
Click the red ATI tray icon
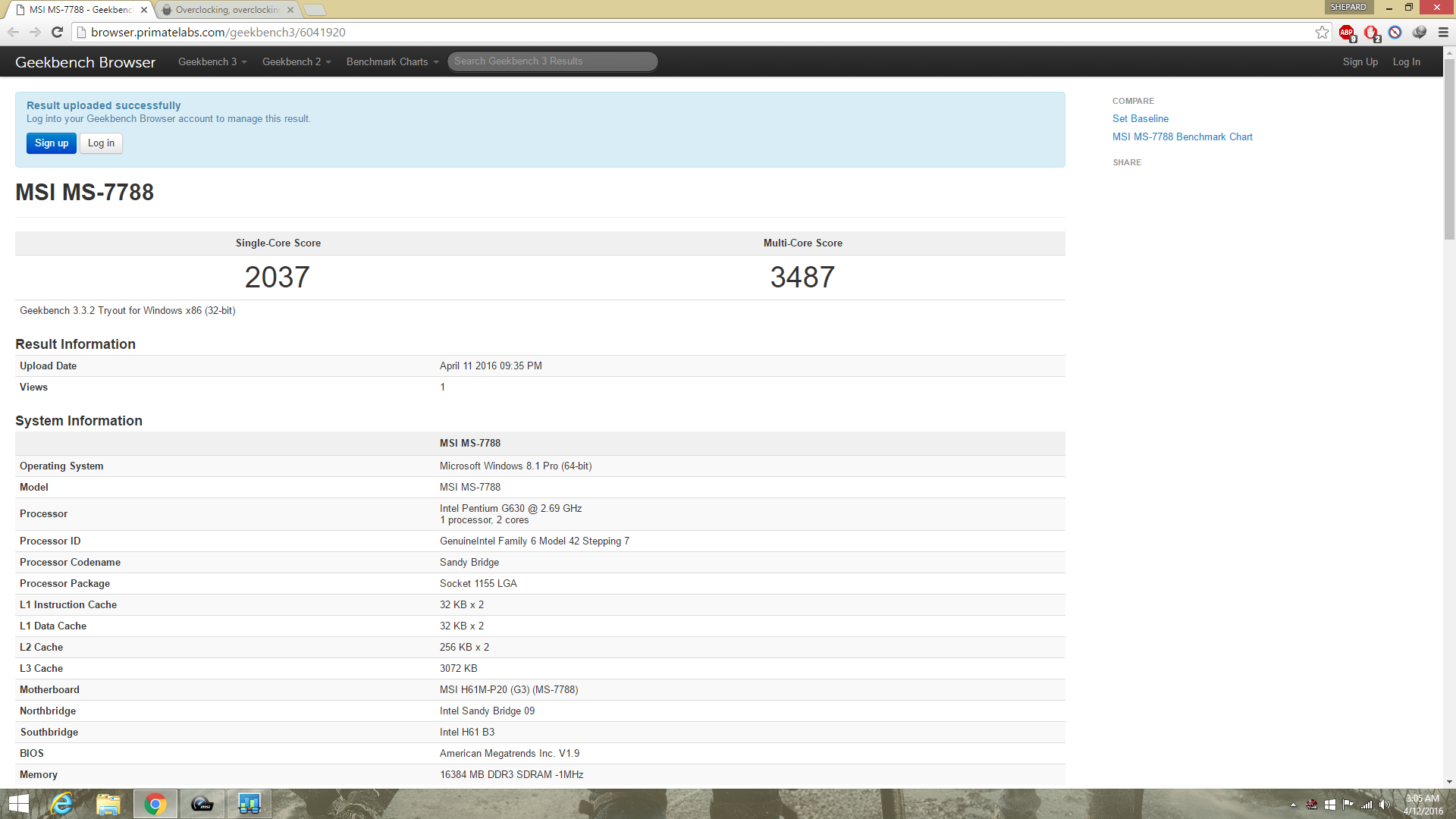[x=1311, y=805]
